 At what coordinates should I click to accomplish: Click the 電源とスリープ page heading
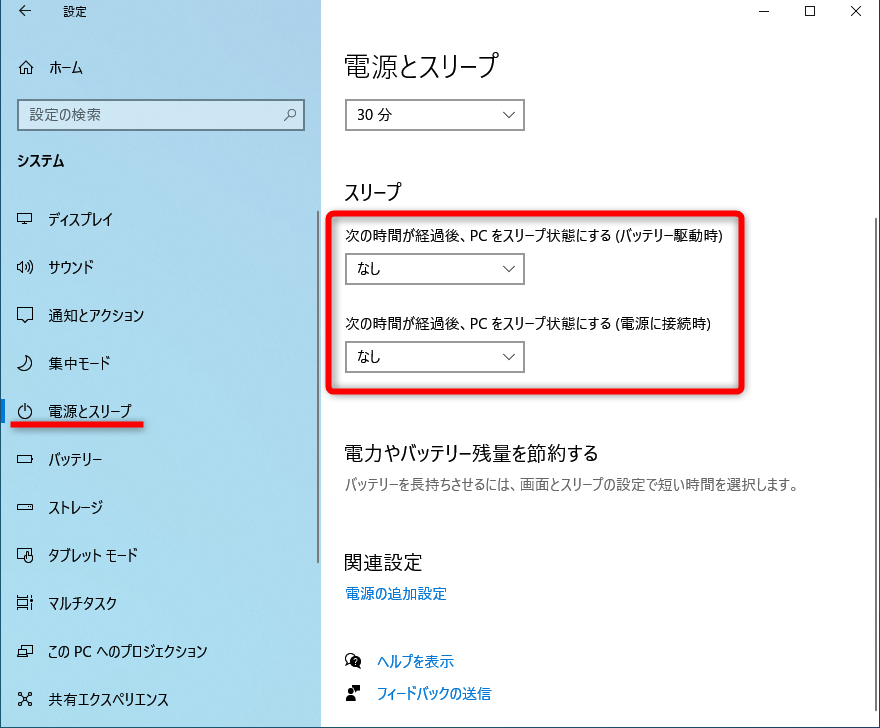coord(421,66)
